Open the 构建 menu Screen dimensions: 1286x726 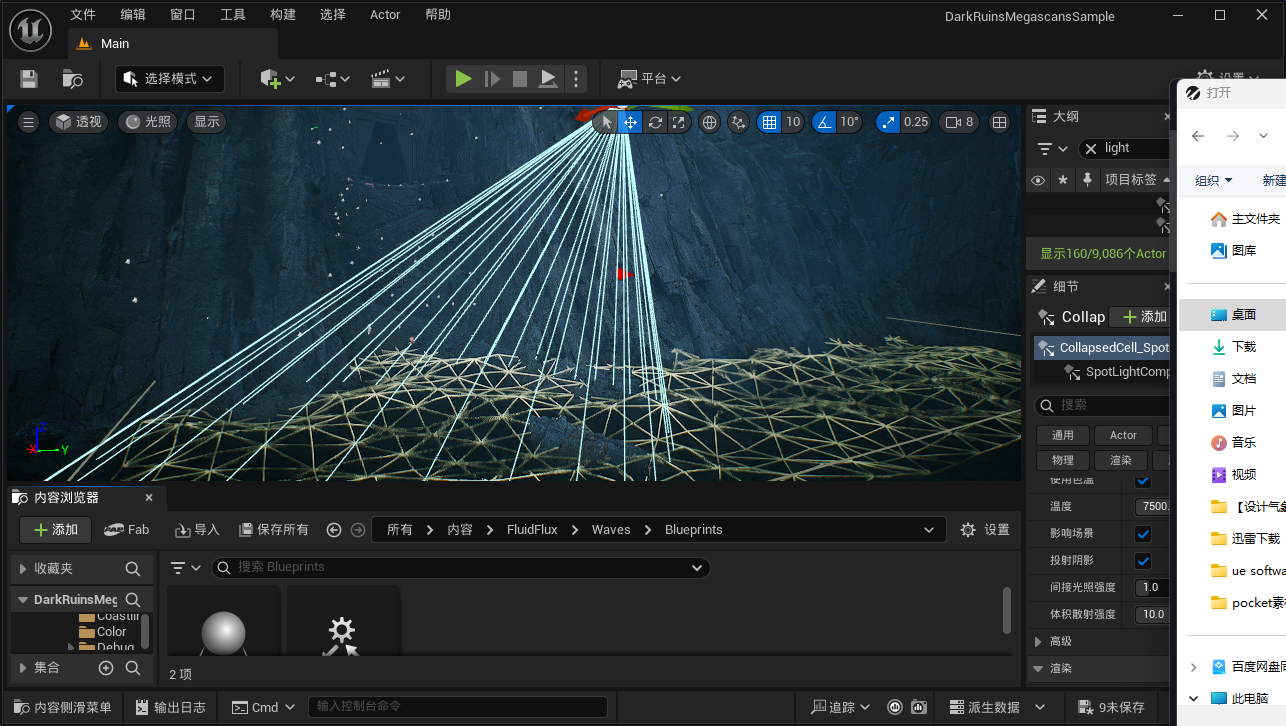click(283, 15)
